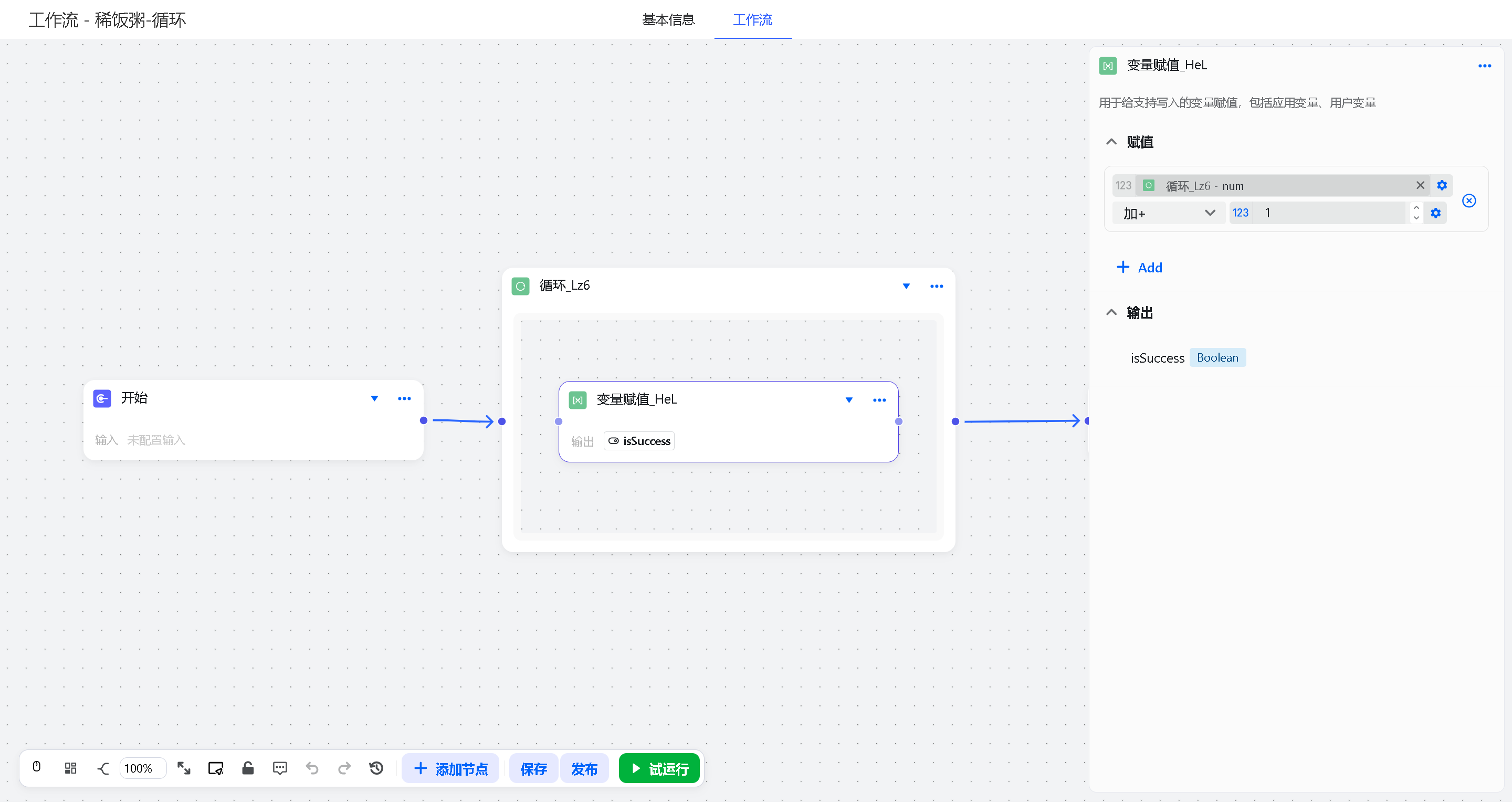Open the version history clock icon

click(x=376, y=768)
